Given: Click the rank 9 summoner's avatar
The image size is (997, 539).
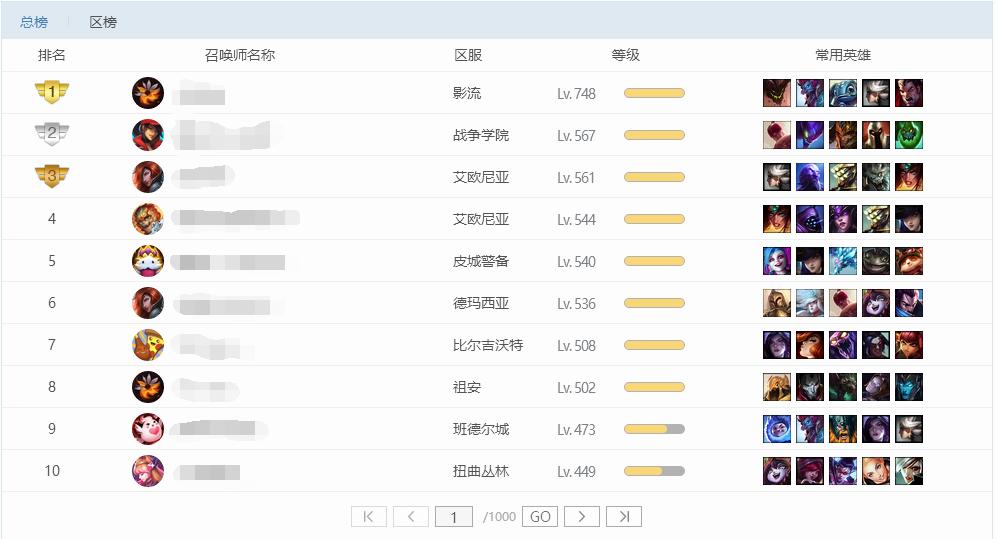Looking at the screenshot, I should point(148,429).
